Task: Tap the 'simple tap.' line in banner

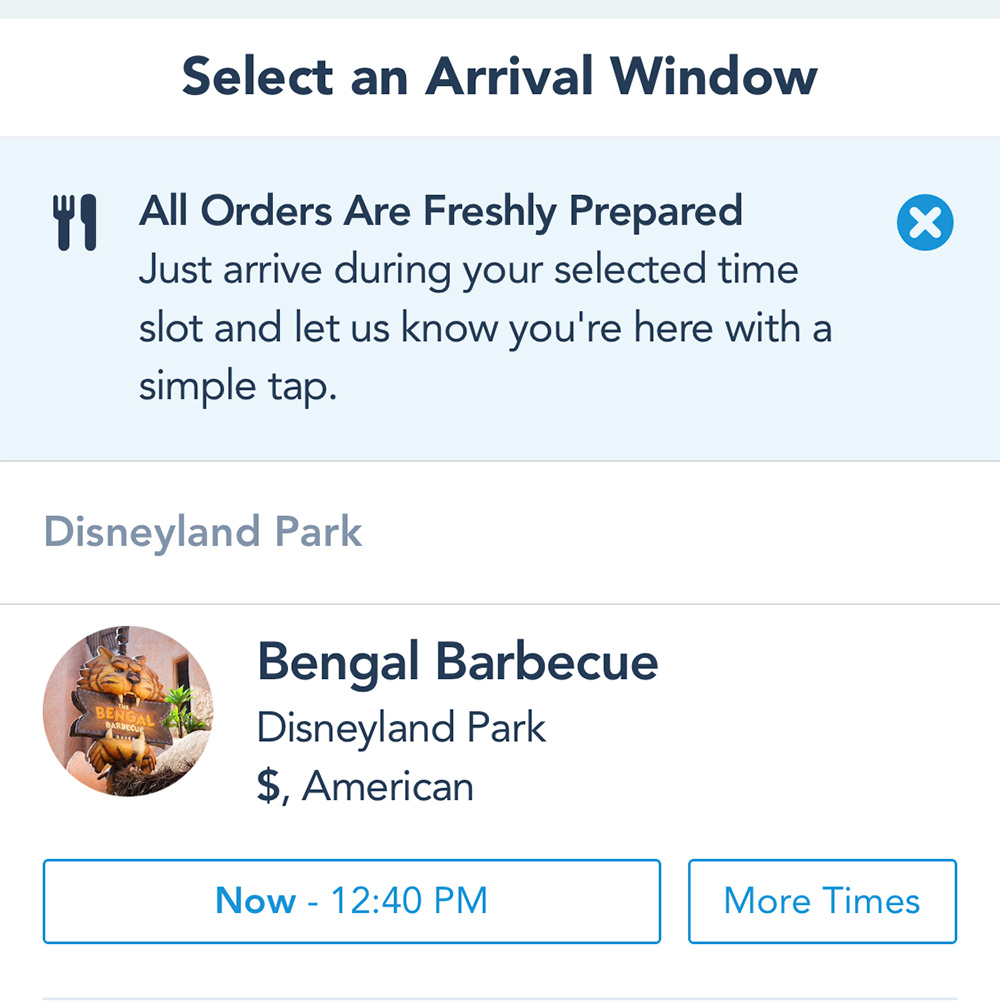Action: 238,387
